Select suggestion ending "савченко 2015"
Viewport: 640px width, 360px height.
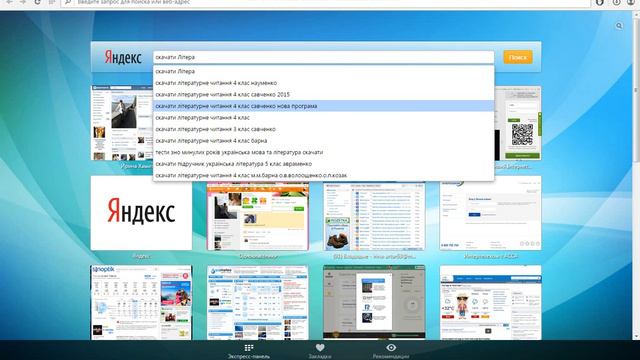pyautogui.click(x=323, y=94)
